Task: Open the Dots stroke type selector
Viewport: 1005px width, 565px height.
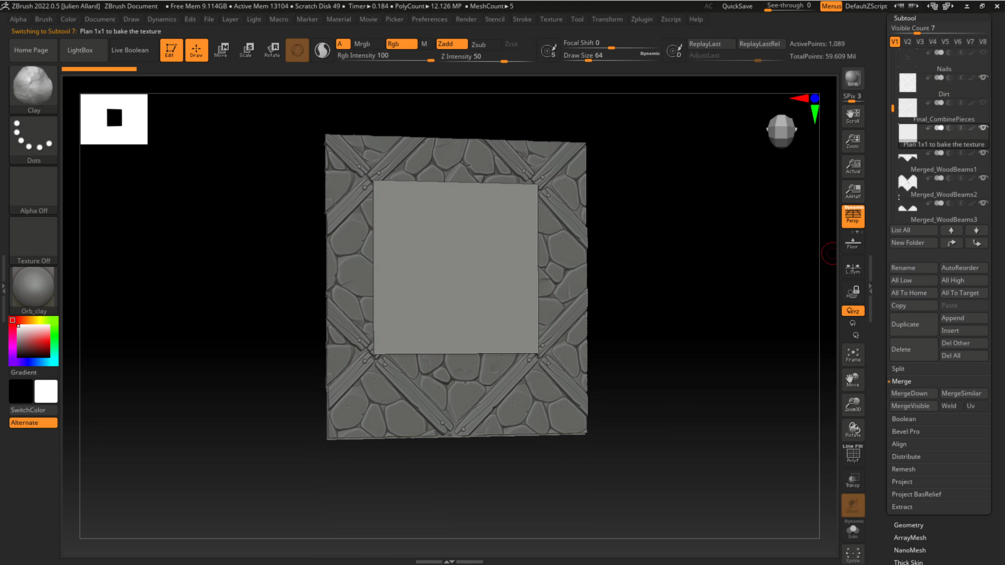Action: pyautogui.click(x=33, y=138)
